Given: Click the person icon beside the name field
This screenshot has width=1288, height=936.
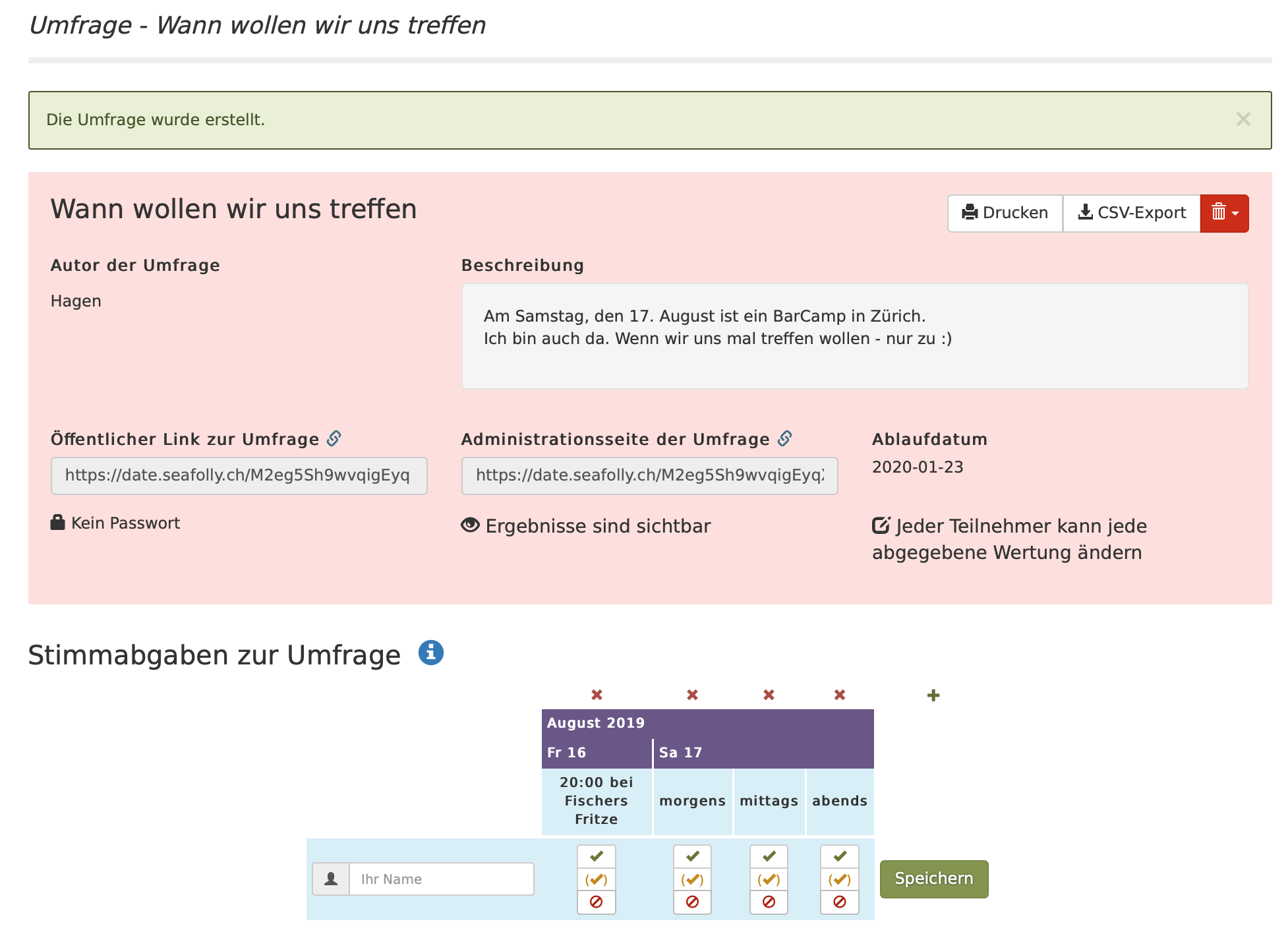Looking at the screenshot, I should 332,879.
